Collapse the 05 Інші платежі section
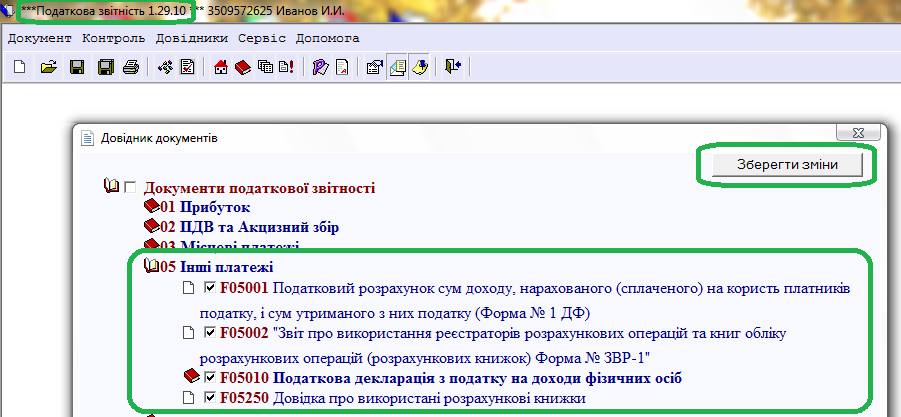 [152, 267]
